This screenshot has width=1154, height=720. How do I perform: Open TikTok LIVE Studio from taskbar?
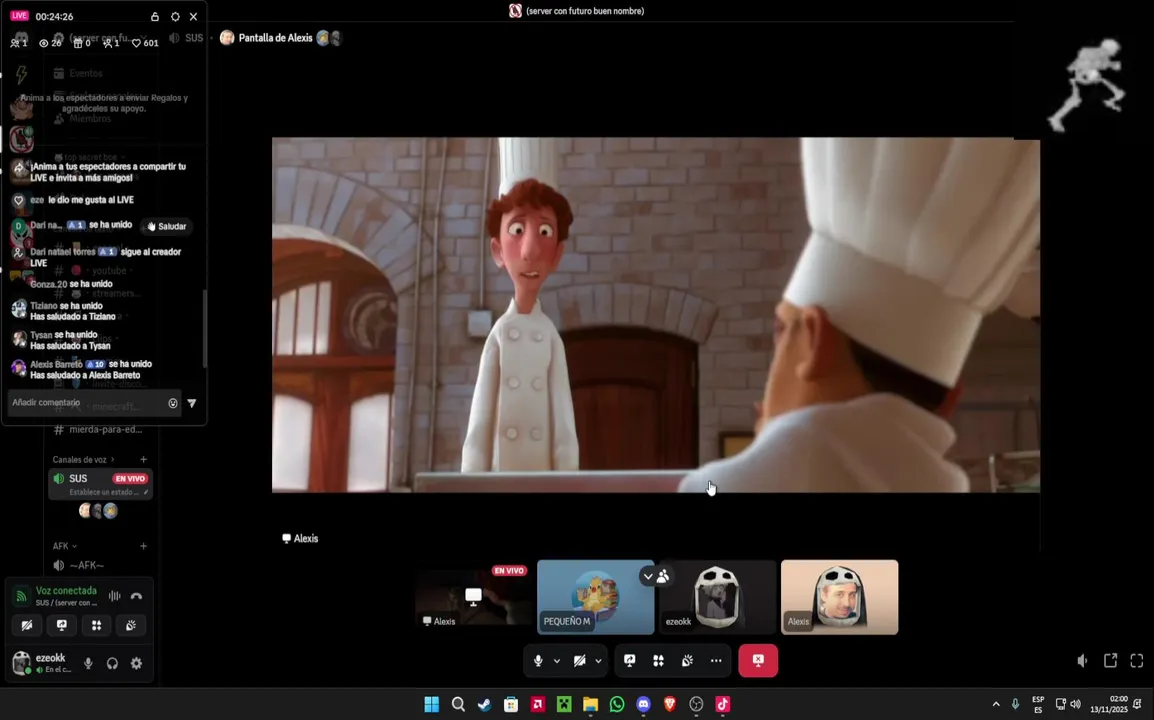[x=723, y=705]
